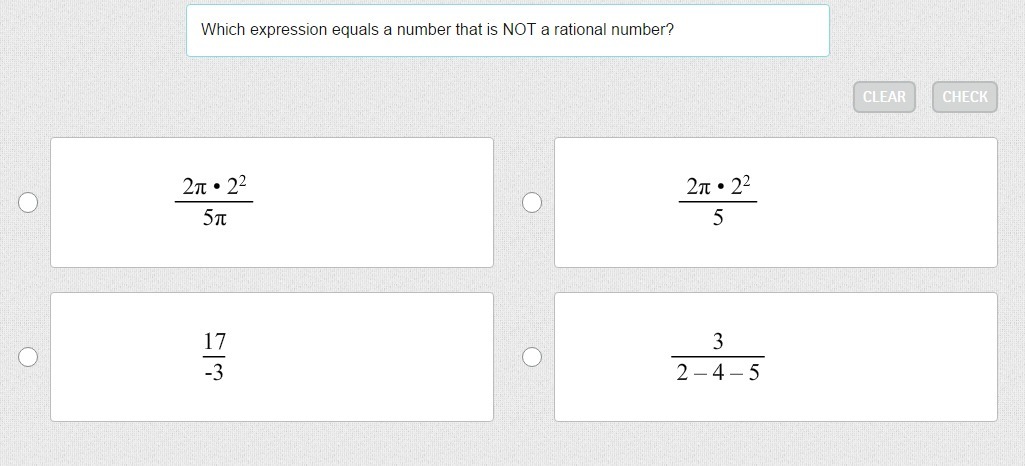Click the -3 denominator under 17
Screen dimensions: 1025x466
214,373
